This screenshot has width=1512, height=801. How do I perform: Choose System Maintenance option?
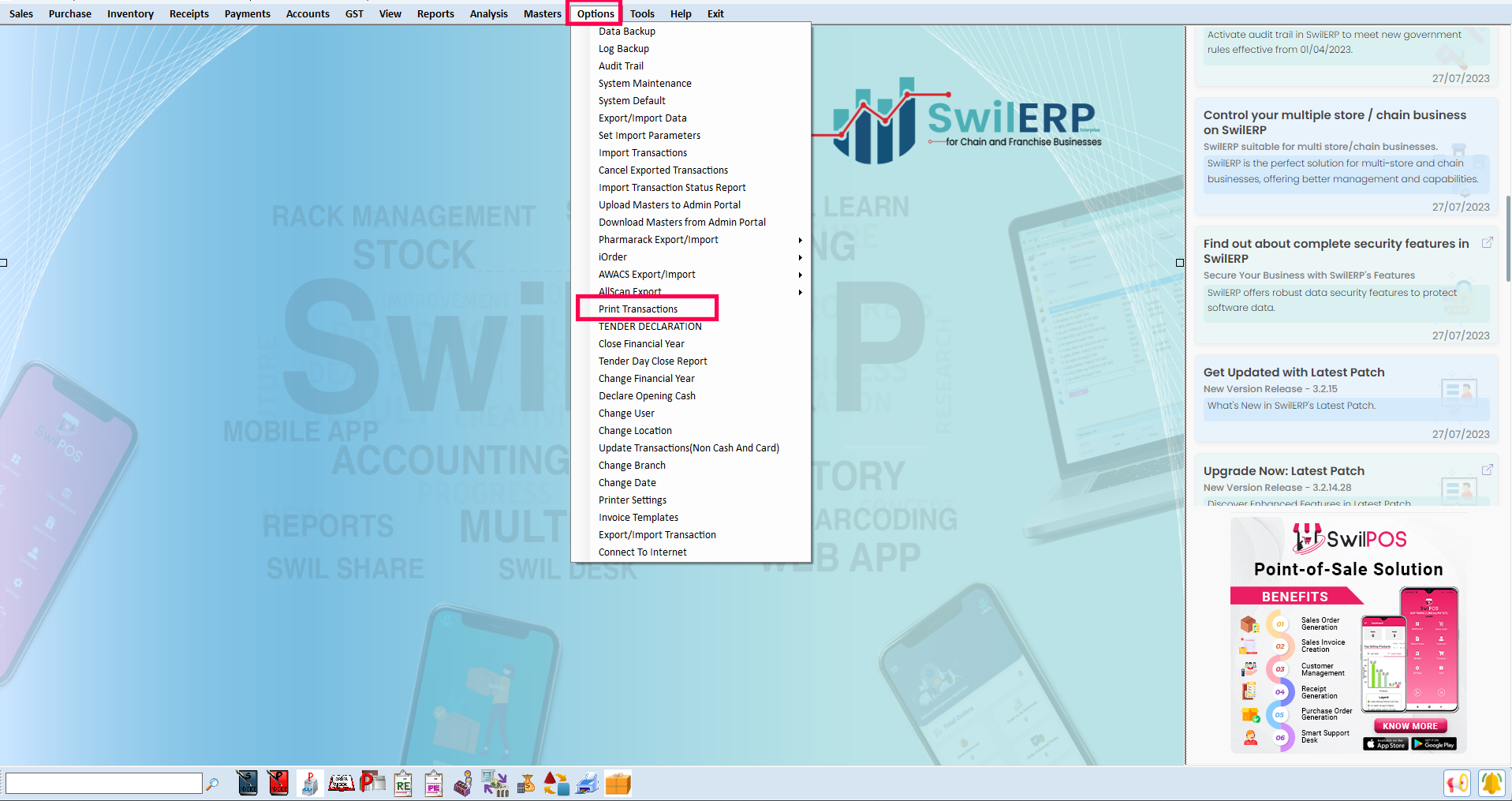[645, 84]
